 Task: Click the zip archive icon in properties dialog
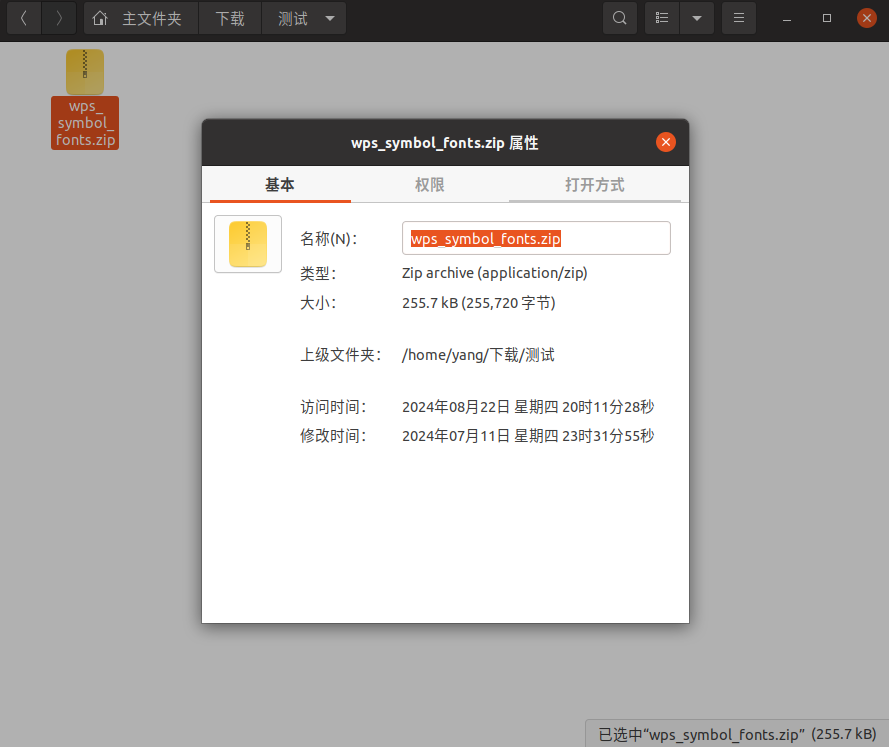click(x=248, y=244)
